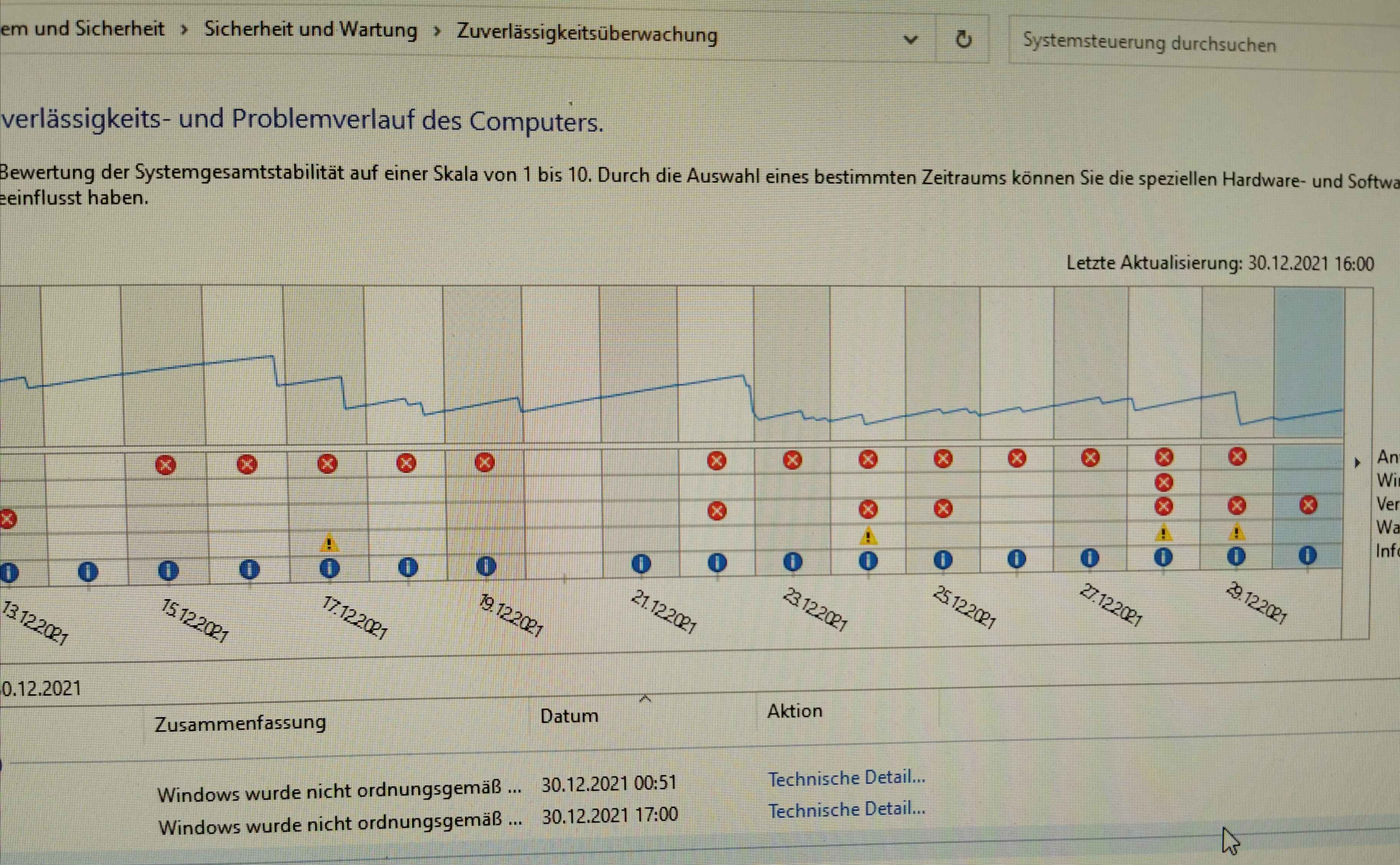Click the Zusammenfassung column header
The height and width of the screenshot is (865, 1400).
coord(240,723)
